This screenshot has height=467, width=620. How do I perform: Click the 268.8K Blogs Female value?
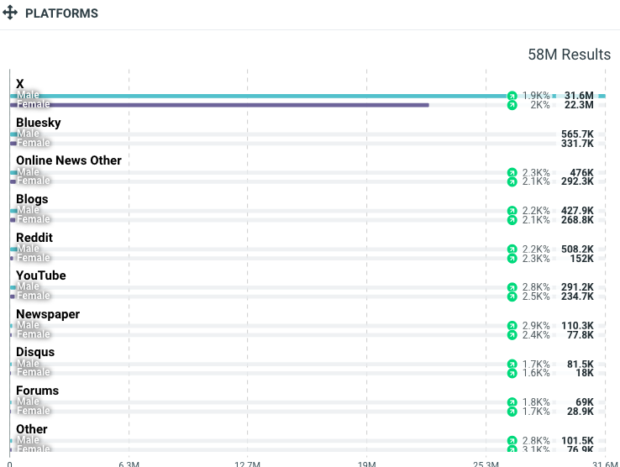coord(577,220)
